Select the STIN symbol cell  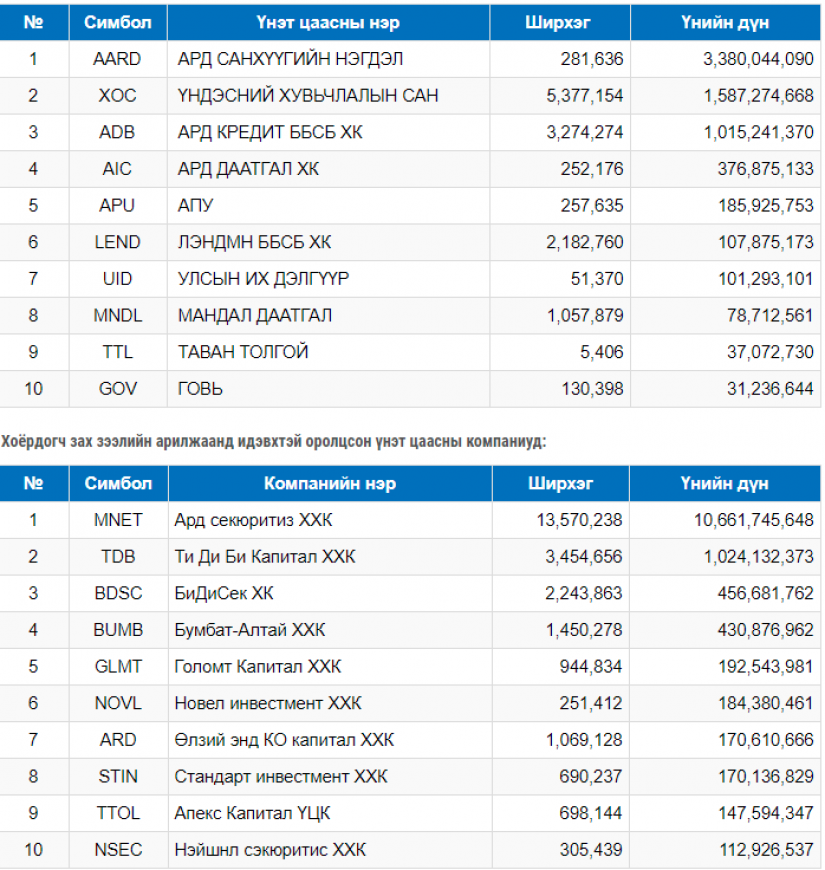click(x=118, y=776)
